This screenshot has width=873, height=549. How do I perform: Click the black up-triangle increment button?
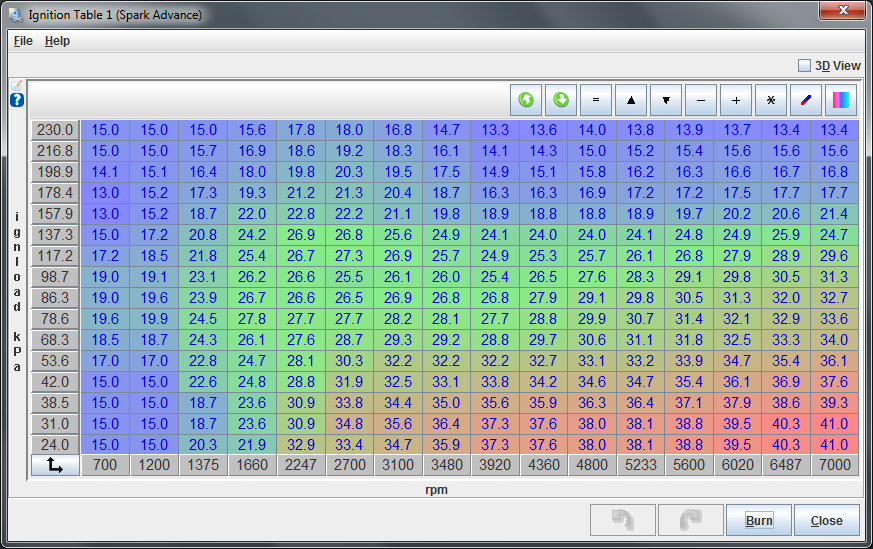coord(631,100)
